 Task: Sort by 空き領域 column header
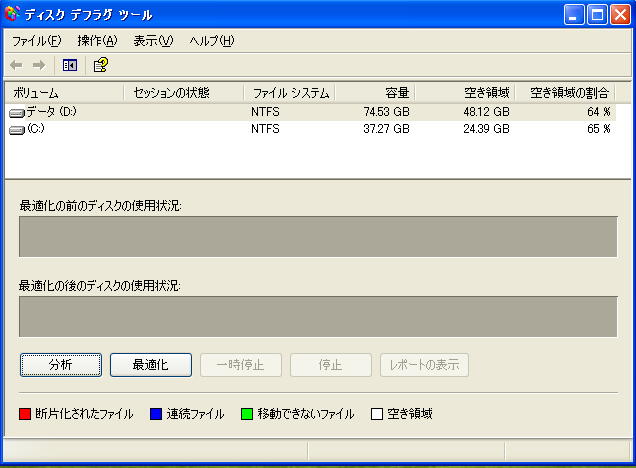coord(465,93)
